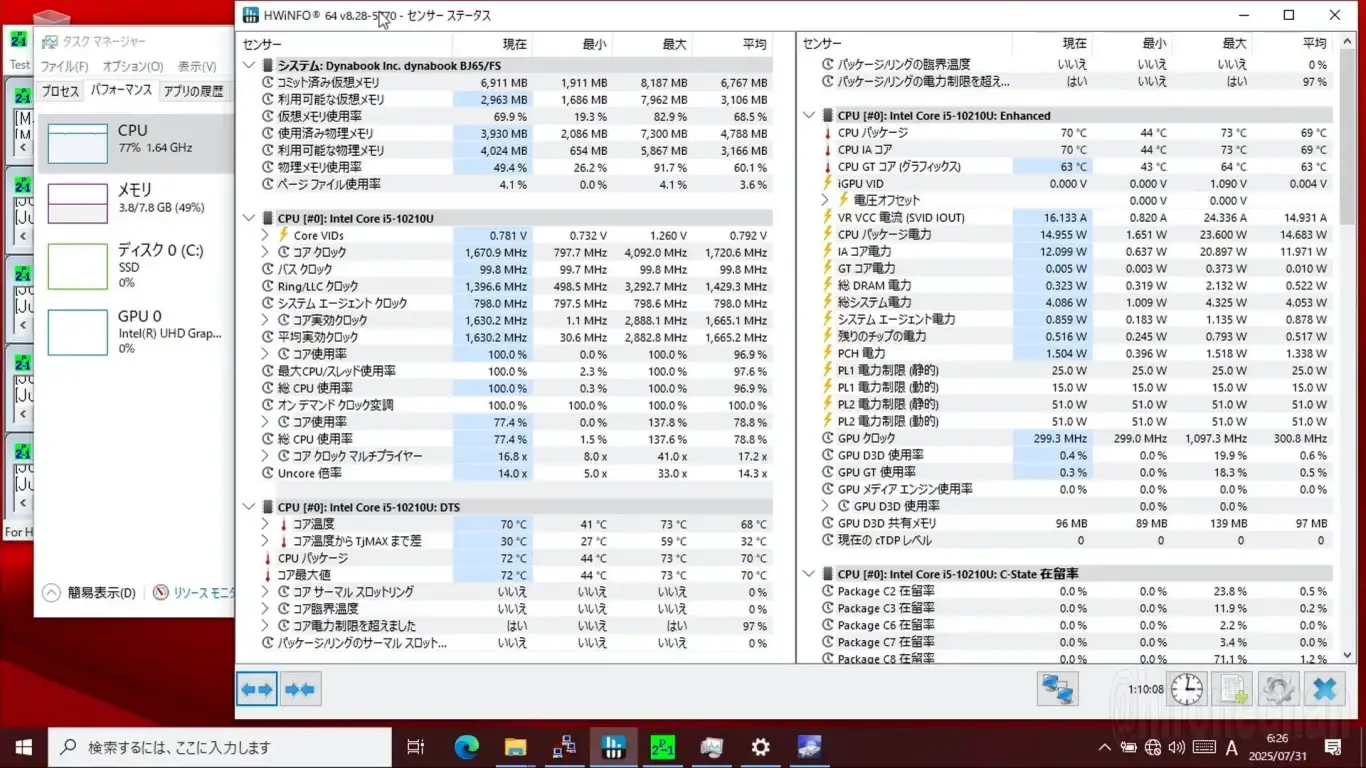The width and height of the screenshot is (1366, 768).
Task: Click the lightning icon beside iGPU VID
Action: [x=827, y=184]
